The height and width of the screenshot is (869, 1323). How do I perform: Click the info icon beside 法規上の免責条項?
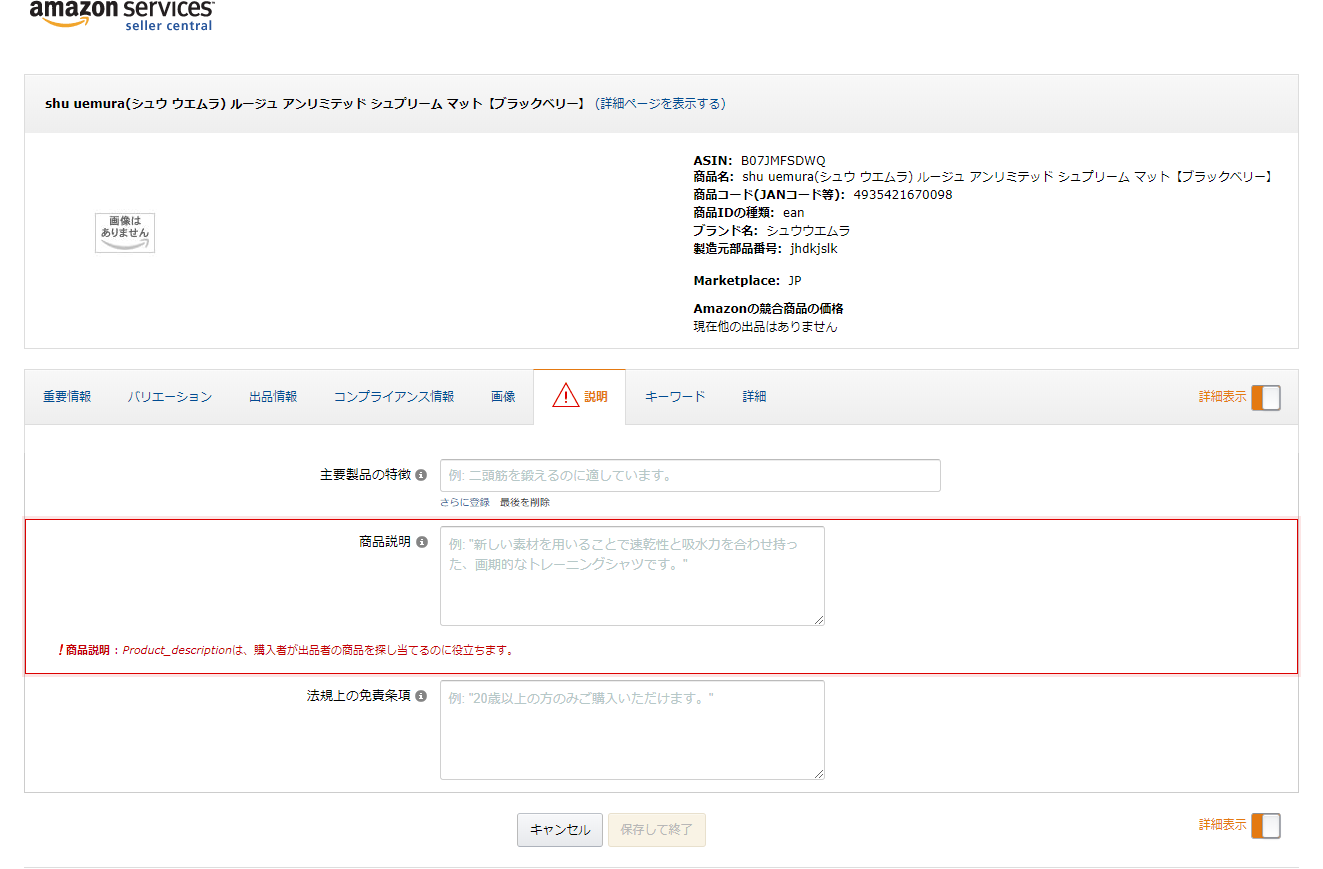[x=421, y=696]
